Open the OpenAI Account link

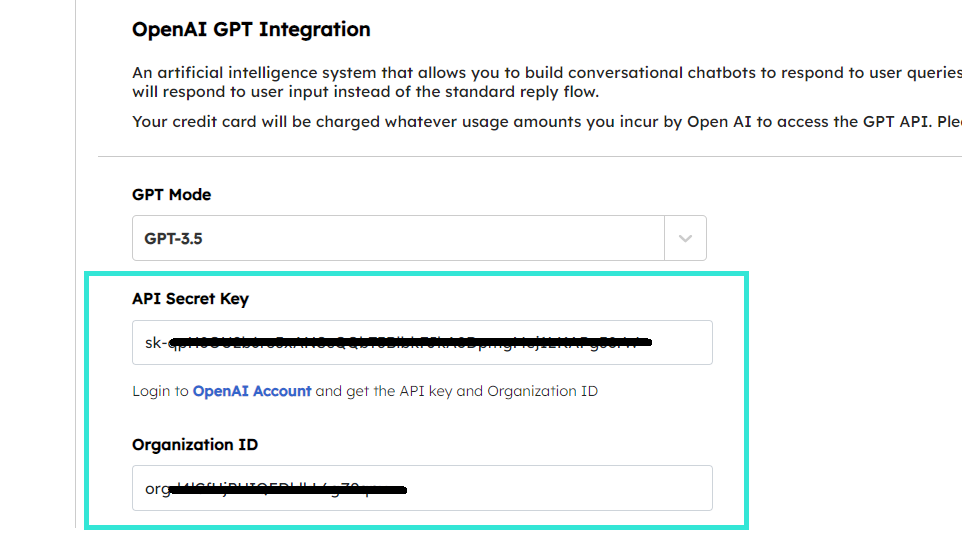pos(252,391)
